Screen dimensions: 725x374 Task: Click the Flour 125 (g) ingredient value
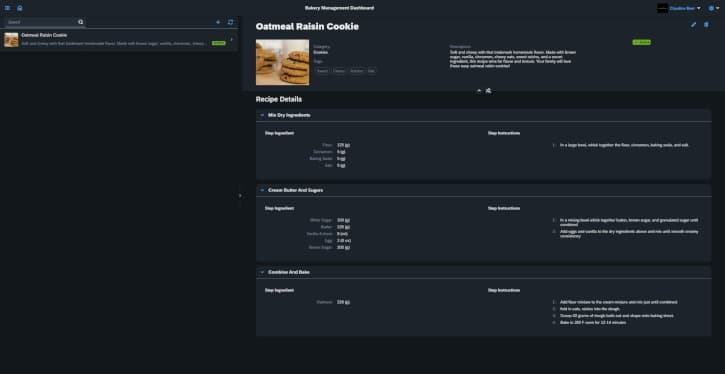[343, 145]
